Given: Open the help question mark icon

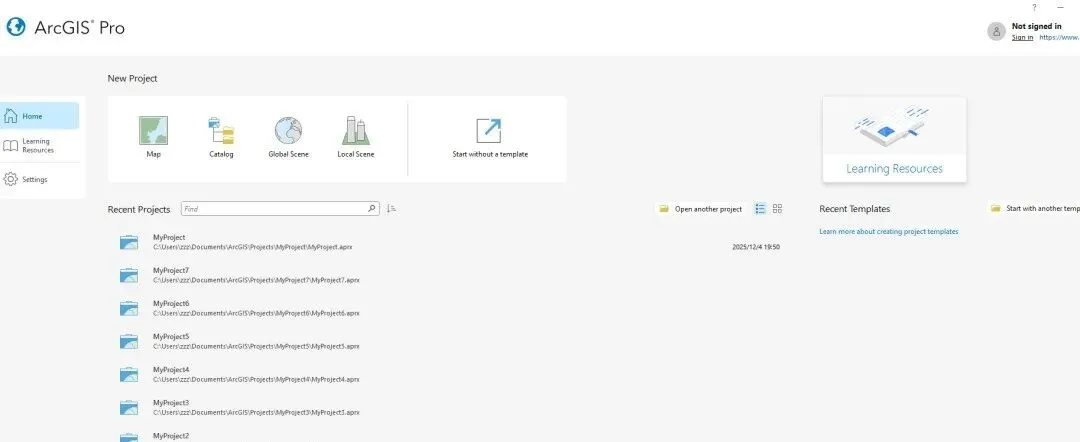Looking at the screenshot, I should [x=1034, y=8].
